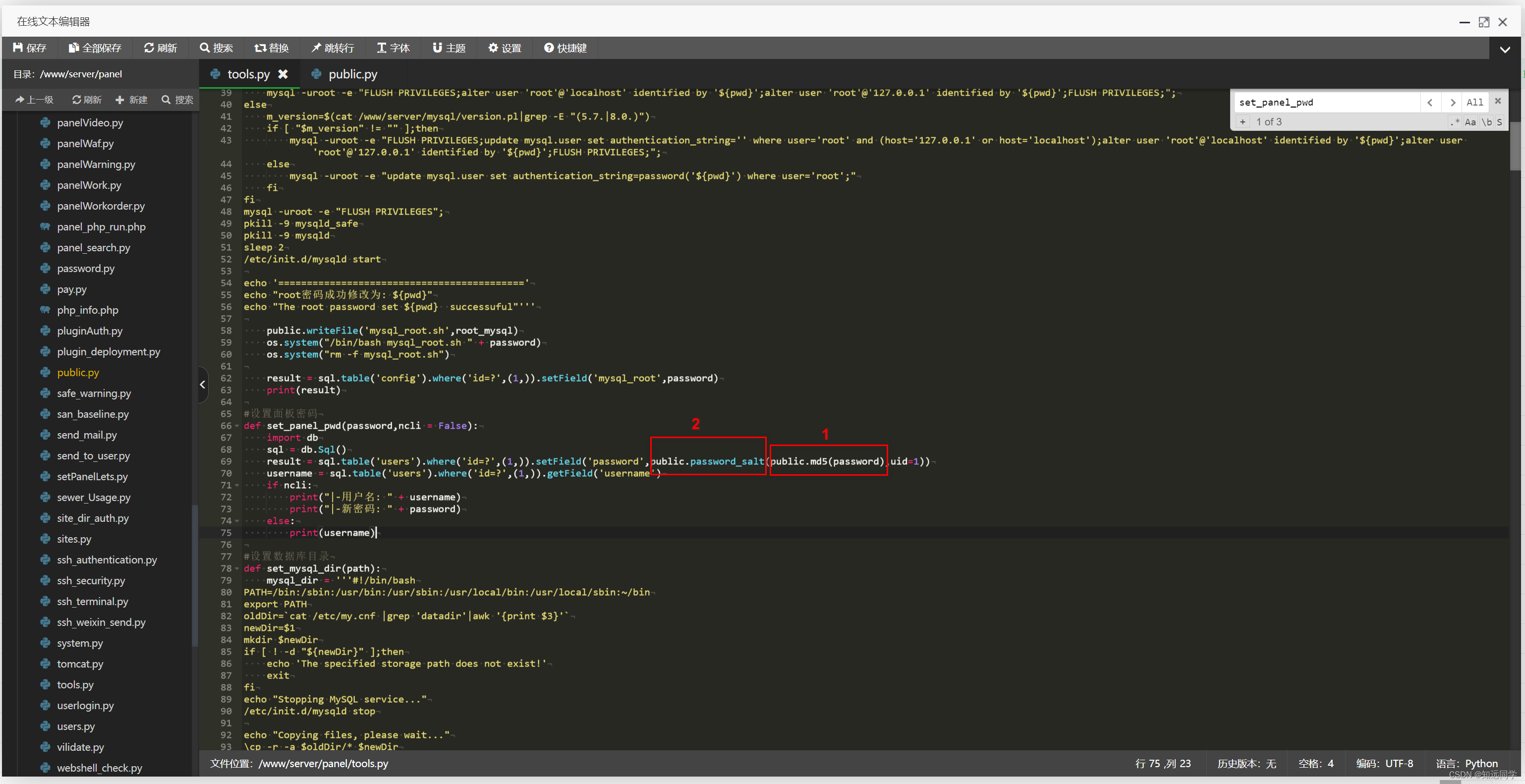
Task: Open the 主题 (theme) selector
Action: (449, 48)
